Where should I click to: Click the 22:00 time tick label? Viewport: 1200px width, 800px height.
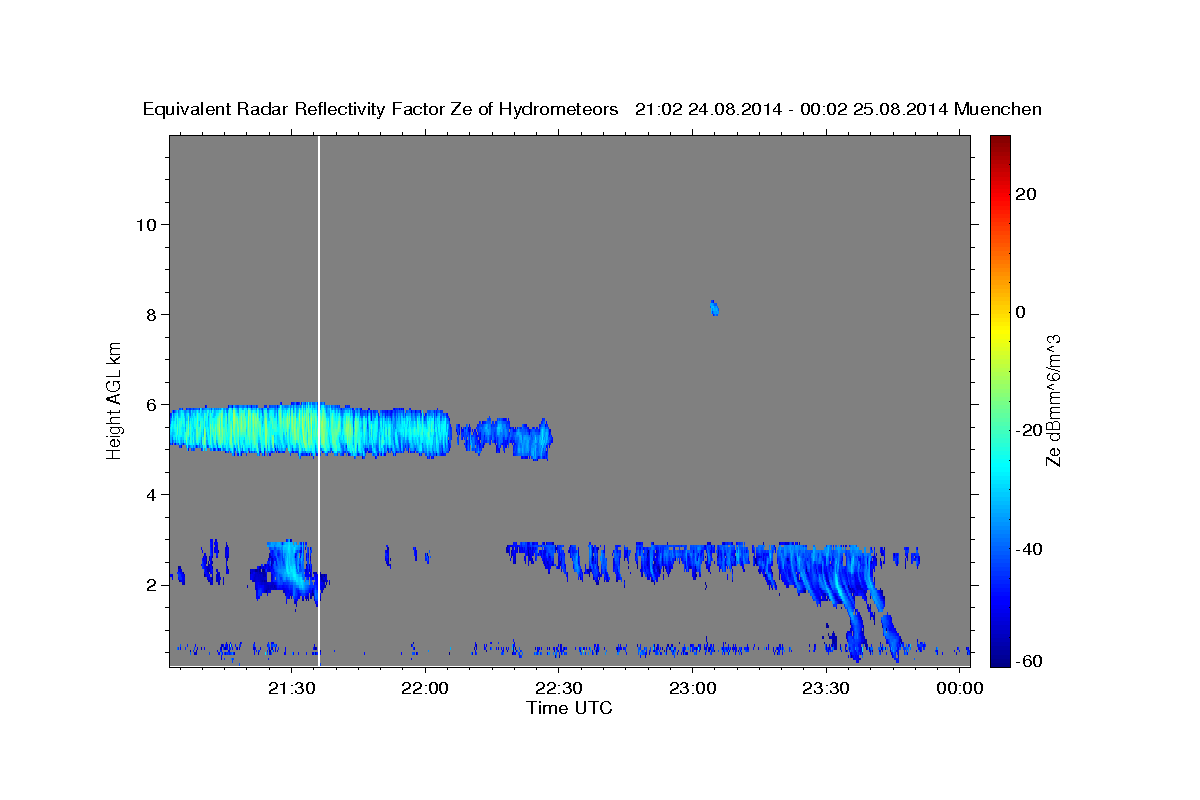425,688
